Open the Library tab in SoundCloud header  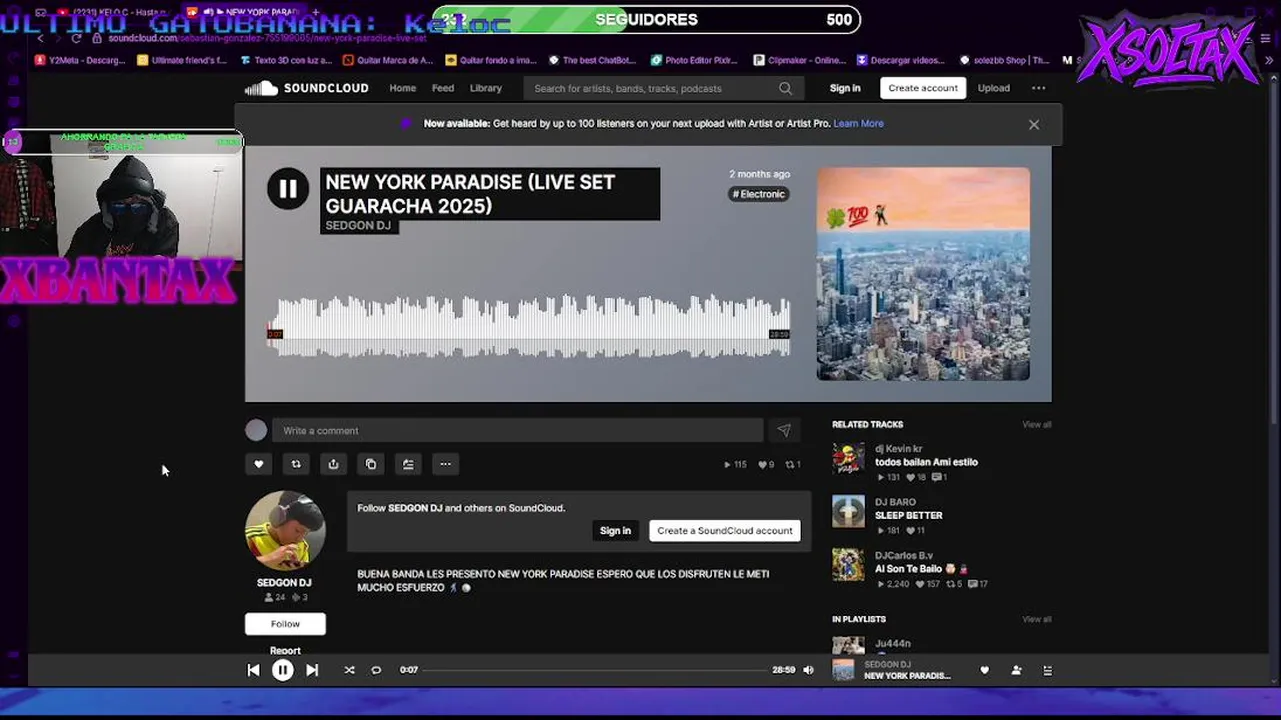486,88
